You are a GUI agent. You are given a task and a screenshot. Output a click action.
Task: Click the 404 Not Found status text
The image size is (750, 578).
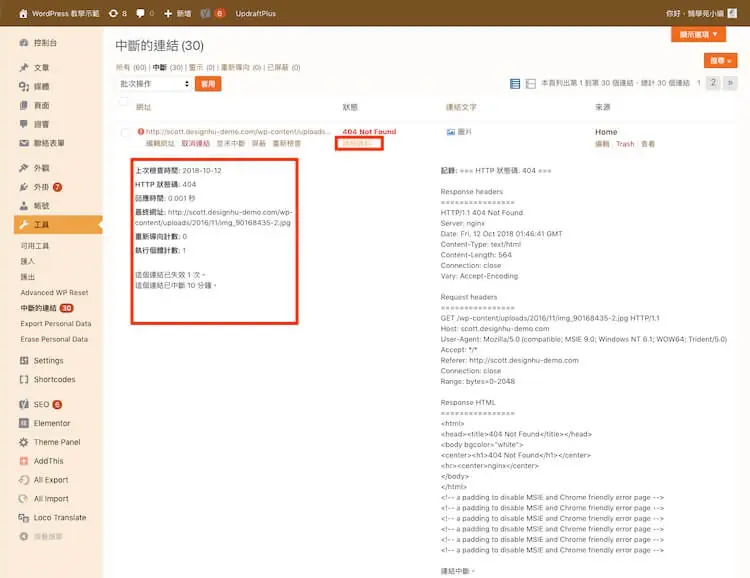click(x=369, y=132)
